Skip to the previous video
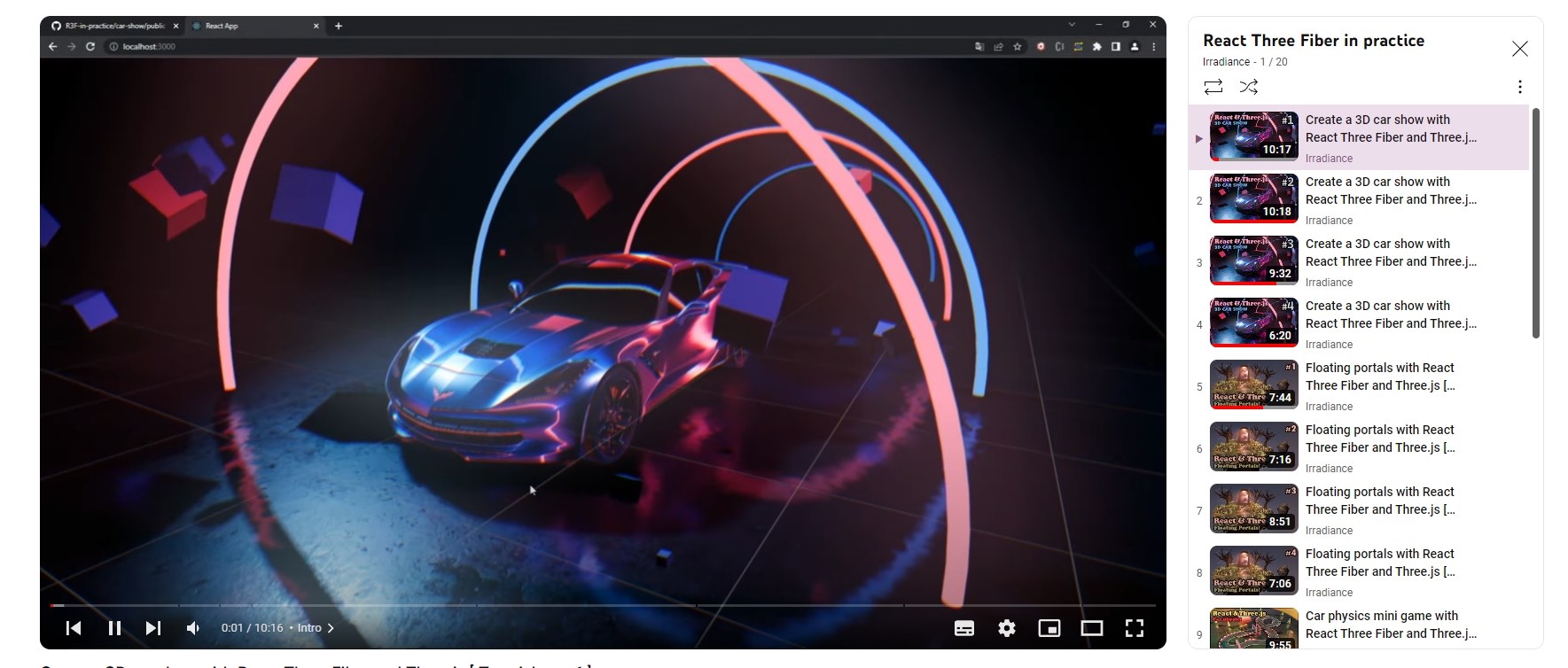 pyautogui.click(x=74, y=628)
